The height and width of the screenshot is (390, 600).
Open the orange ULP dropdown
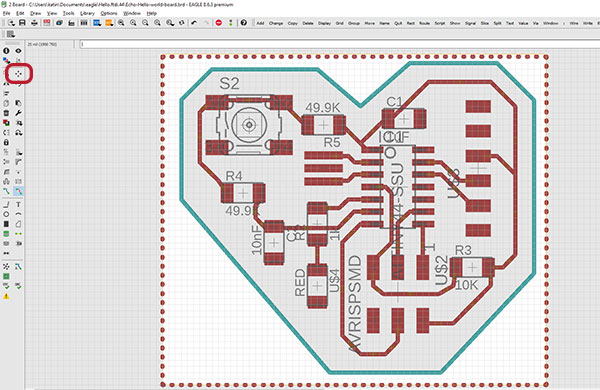point(109,23)
